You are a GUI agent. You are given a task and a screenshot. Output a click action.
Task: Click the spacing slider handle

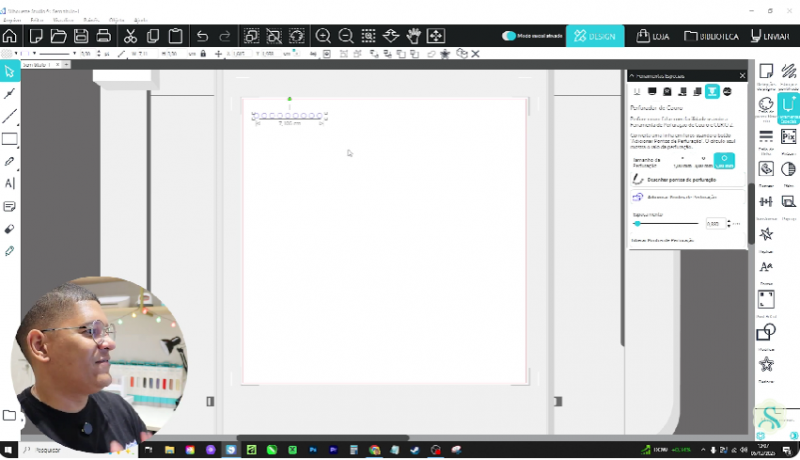click(637, 223)
